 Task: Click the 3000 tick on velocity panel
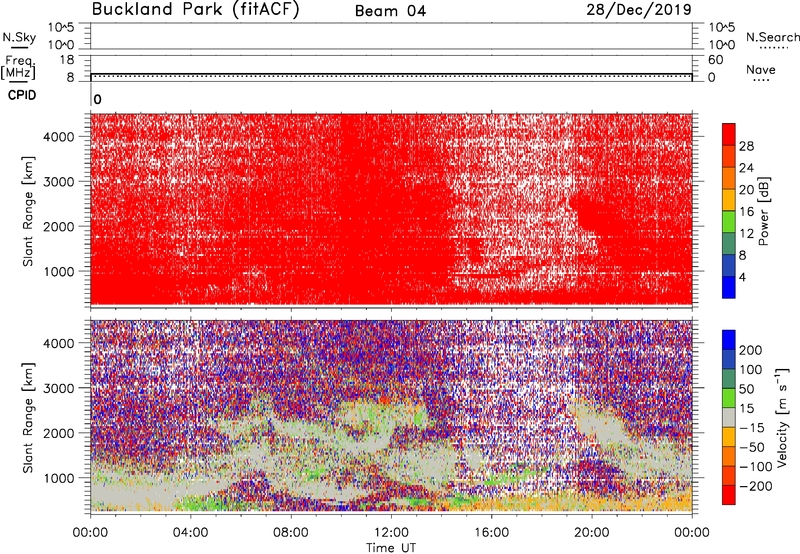pyautogui.click(x=58, y=388)
